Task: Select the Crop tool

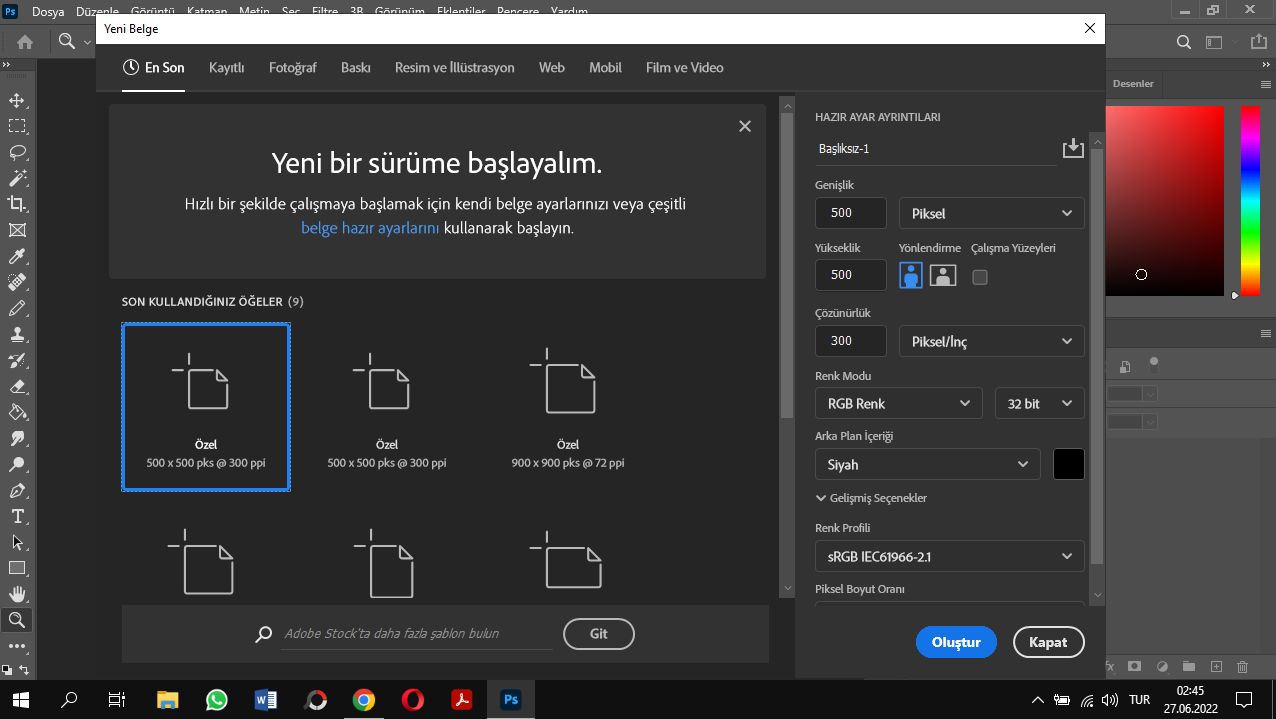Action: tap(17, 204)
